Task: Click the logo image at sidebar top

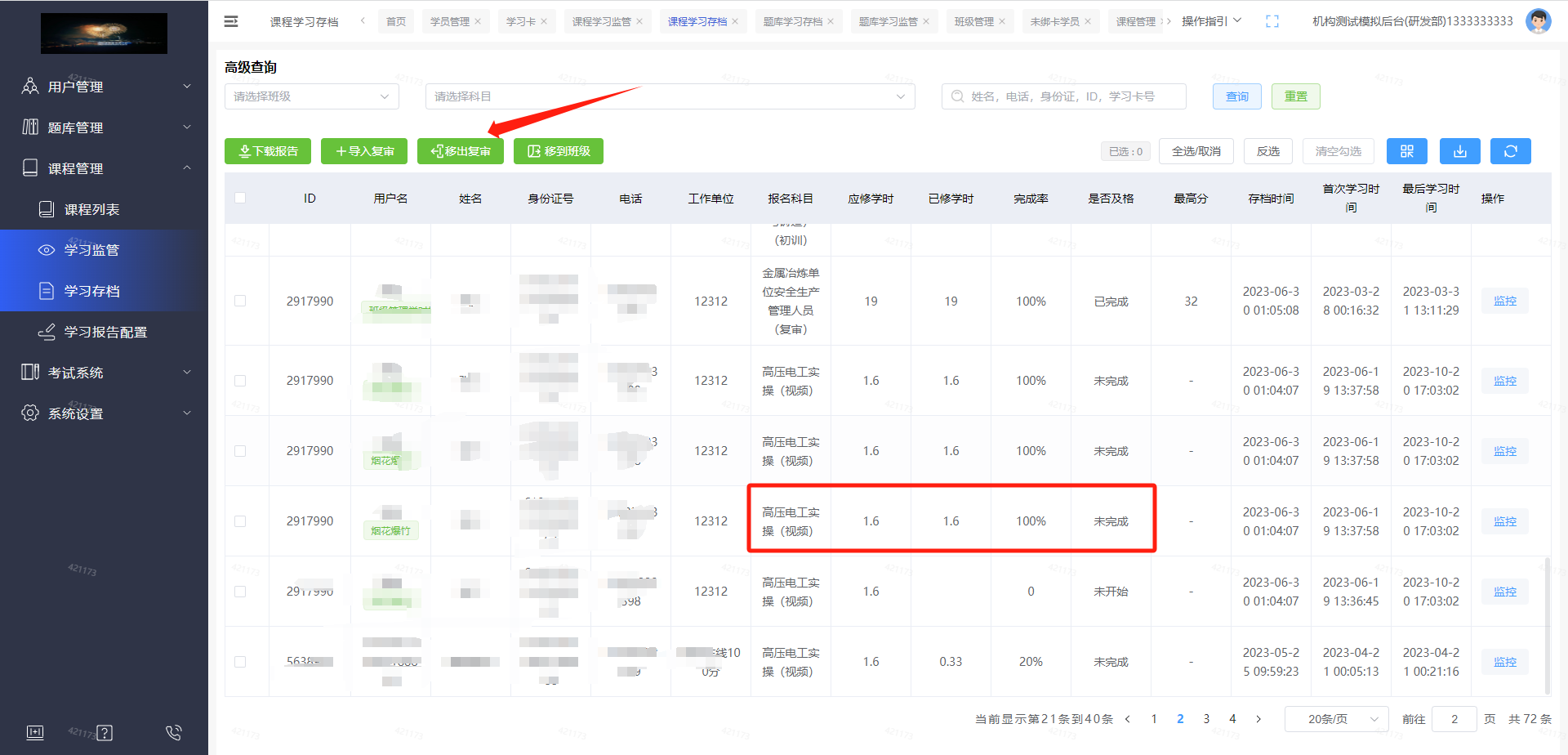Action: coord(104,34)
